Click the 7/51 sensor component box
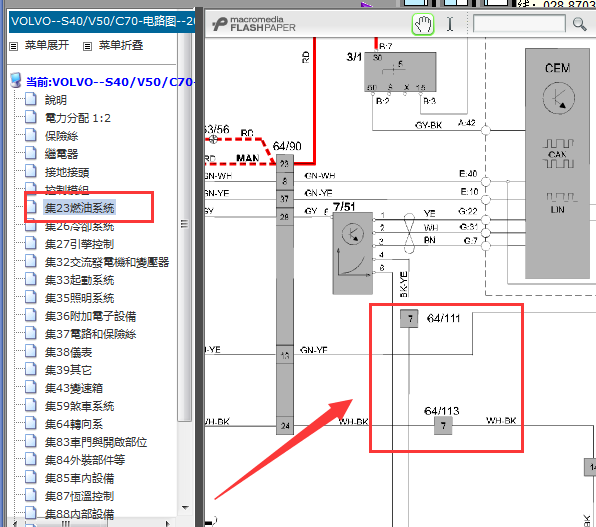The height and width of the screenshot is (527, 596). (x=352, y=253)
